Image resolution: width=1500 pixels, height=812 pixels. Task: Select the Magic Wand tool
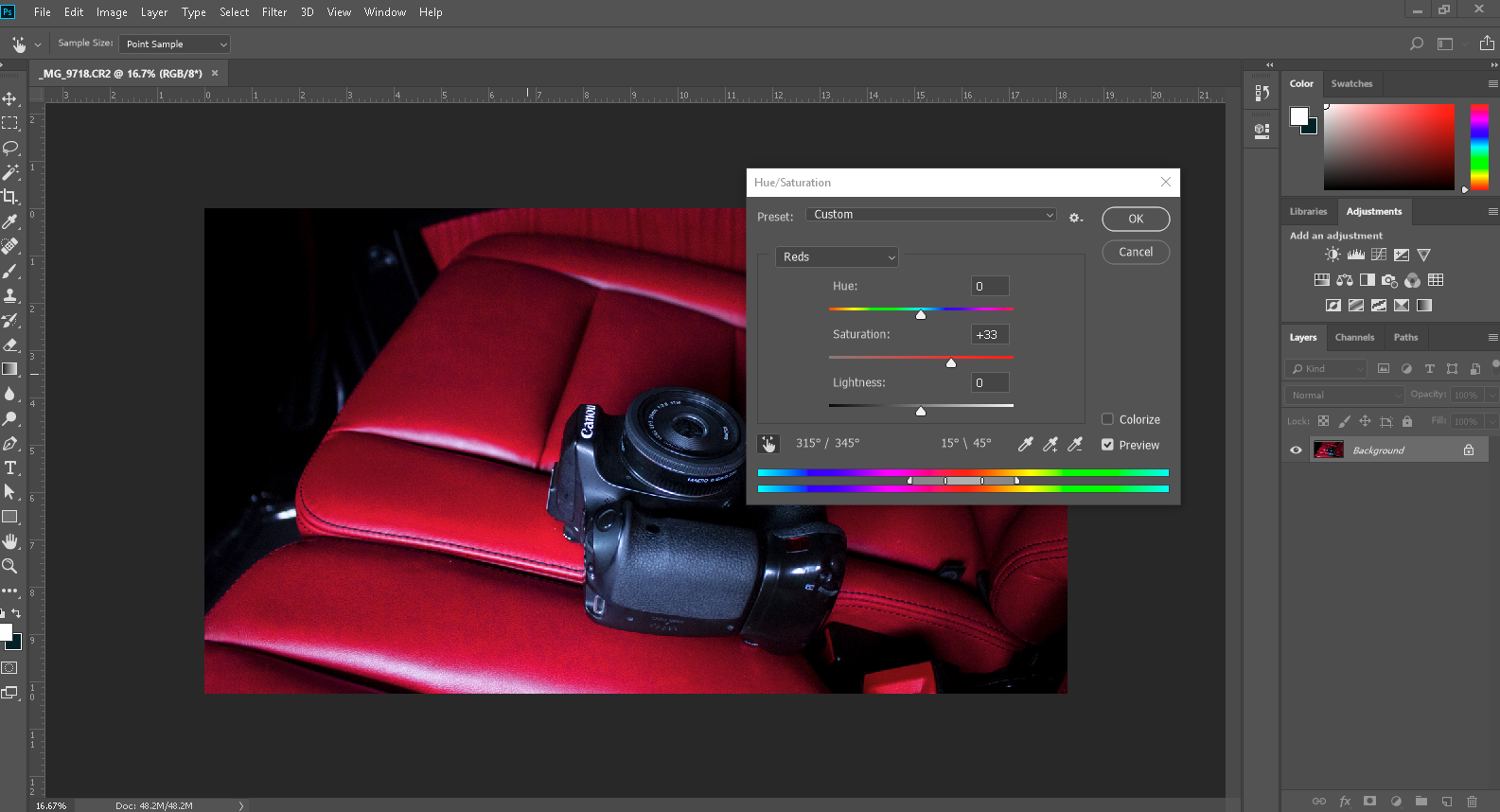[10, 172]
